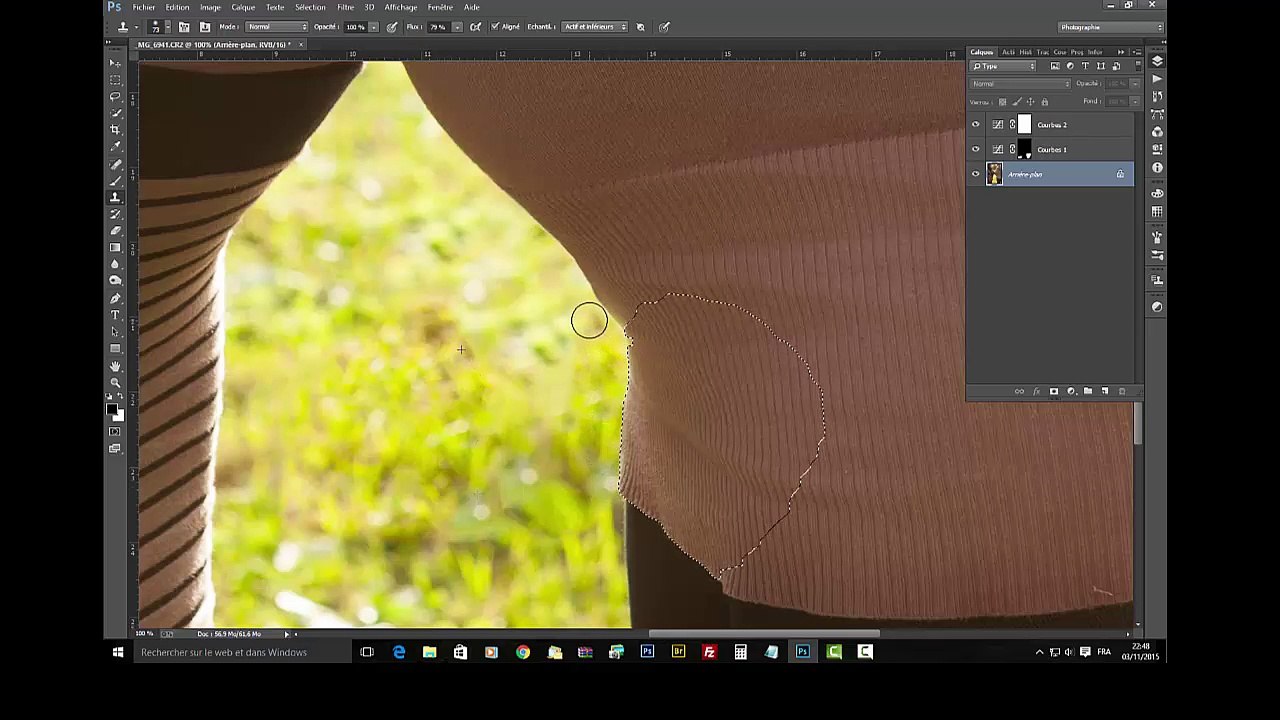
Task: Open the Mode Normal dropdown in options bar
Action: pos(277,27)
